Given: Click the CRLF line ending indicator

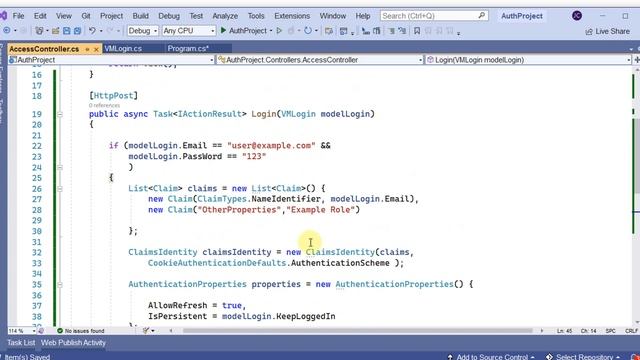Looking at the screenshot, I should [631, 331].
